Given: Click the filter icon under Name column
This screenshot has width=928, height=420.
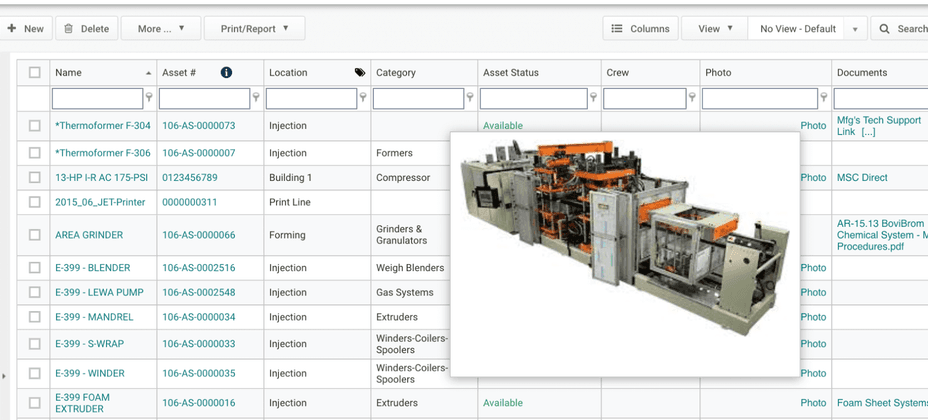Looking at the screenshot, I should point(150,98).
